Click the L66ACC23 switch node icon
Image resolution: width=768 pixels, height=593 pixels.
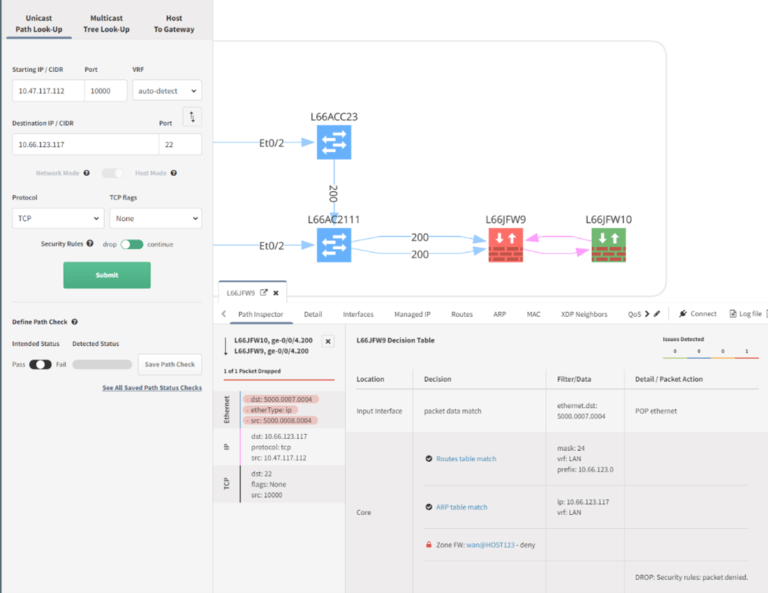[x=333, y=144]
